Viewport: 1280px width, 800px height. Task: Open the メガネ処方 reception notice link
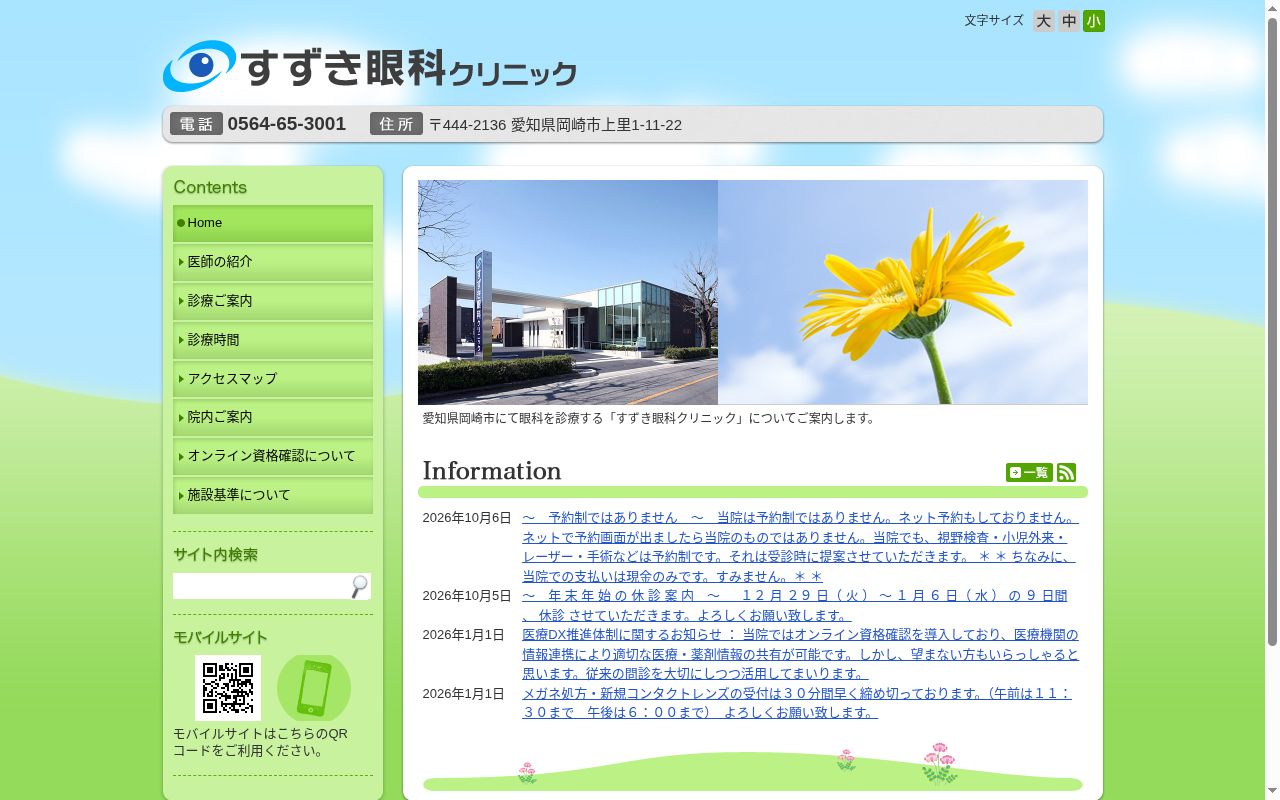(797, 703)
